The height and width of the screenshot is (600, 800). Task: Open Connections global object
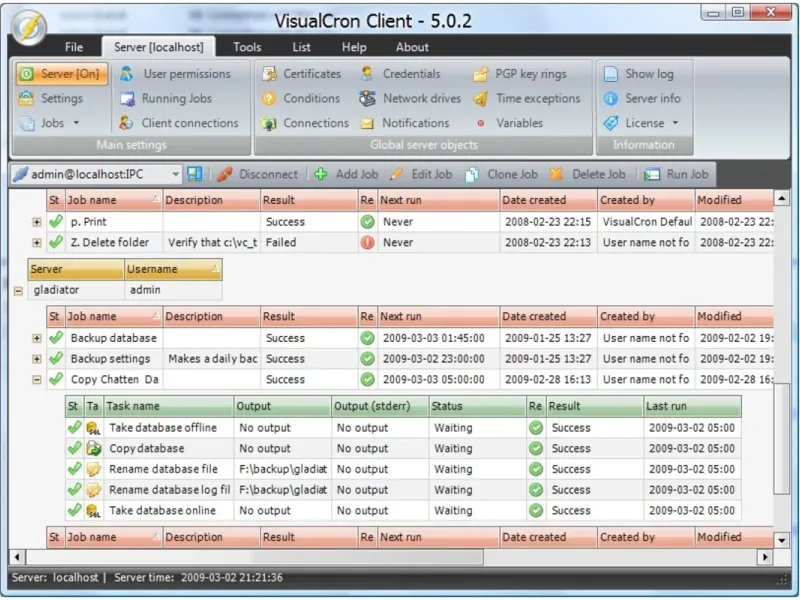click(x=305, y=123)
